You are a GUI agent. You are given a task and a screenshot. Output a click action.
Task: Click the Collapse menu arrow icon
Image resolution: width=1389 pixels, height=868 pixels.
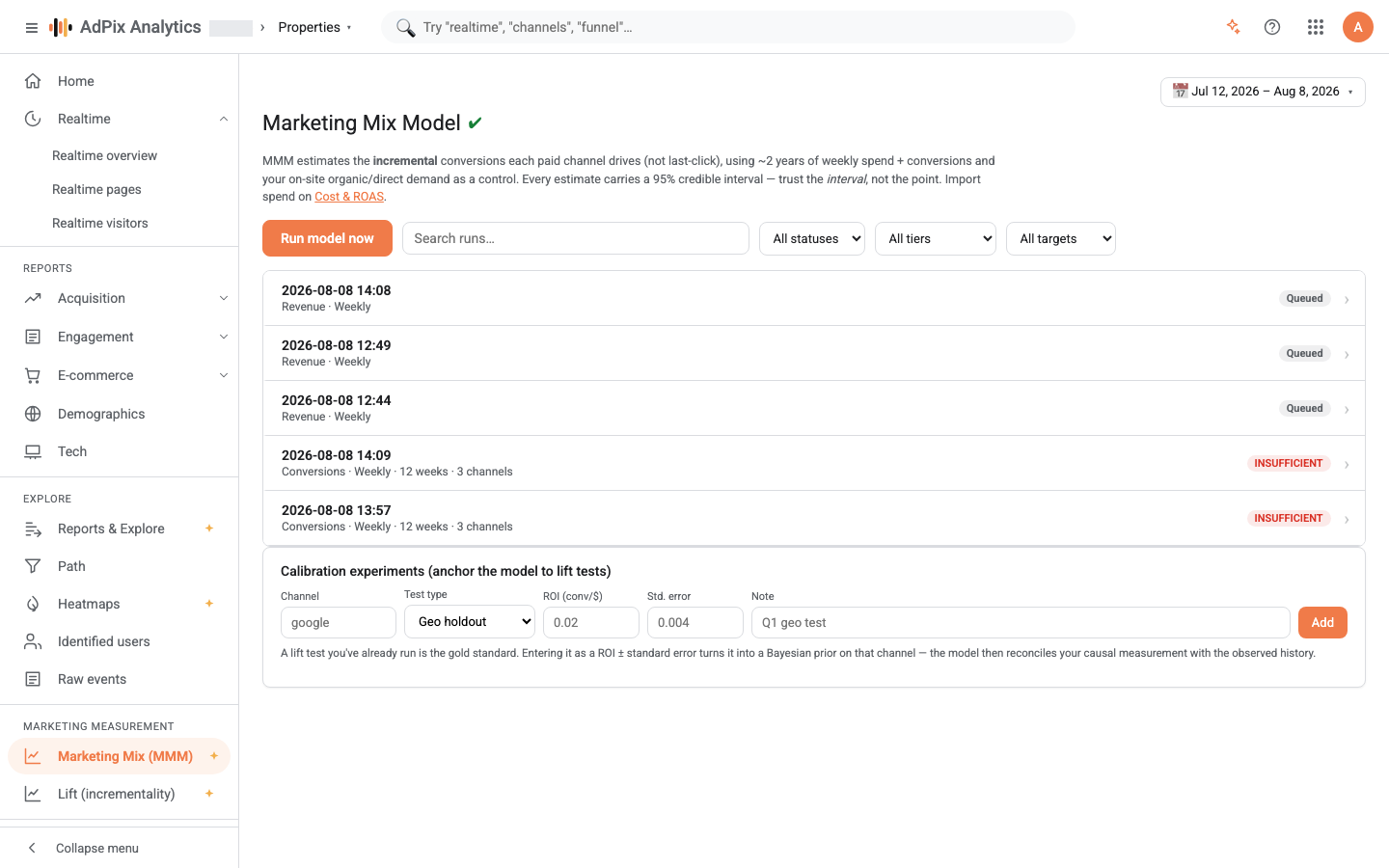[32, 848]
